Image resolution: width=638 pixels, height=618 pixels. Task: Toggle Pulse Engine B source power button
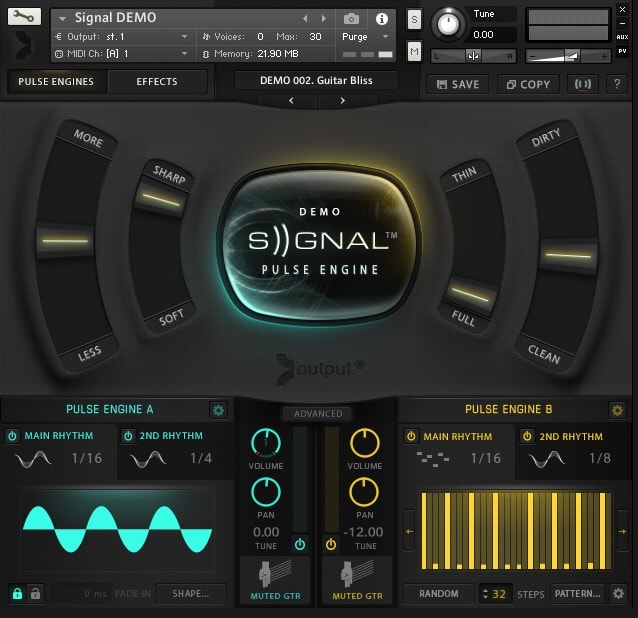coord(331,544)
